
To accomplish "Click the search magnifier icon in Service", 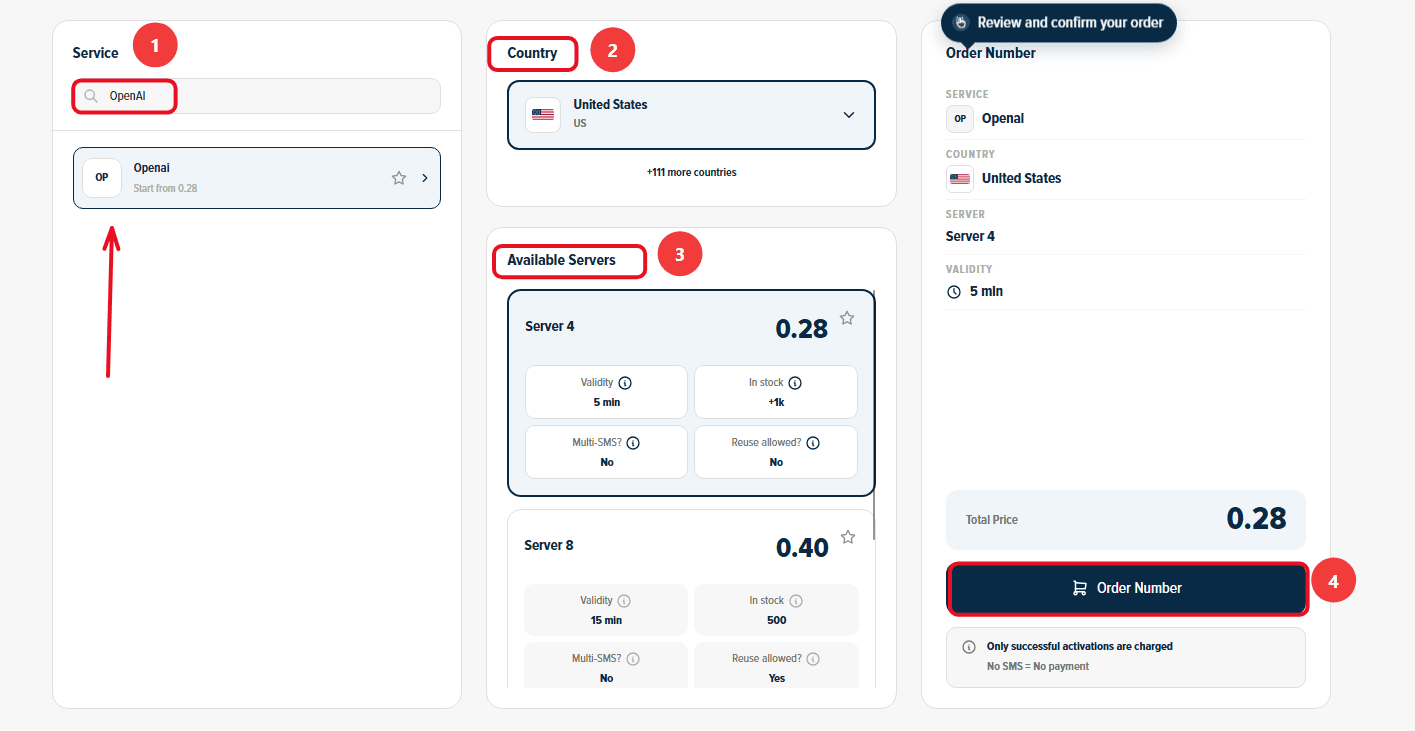I will coord(91,96).
